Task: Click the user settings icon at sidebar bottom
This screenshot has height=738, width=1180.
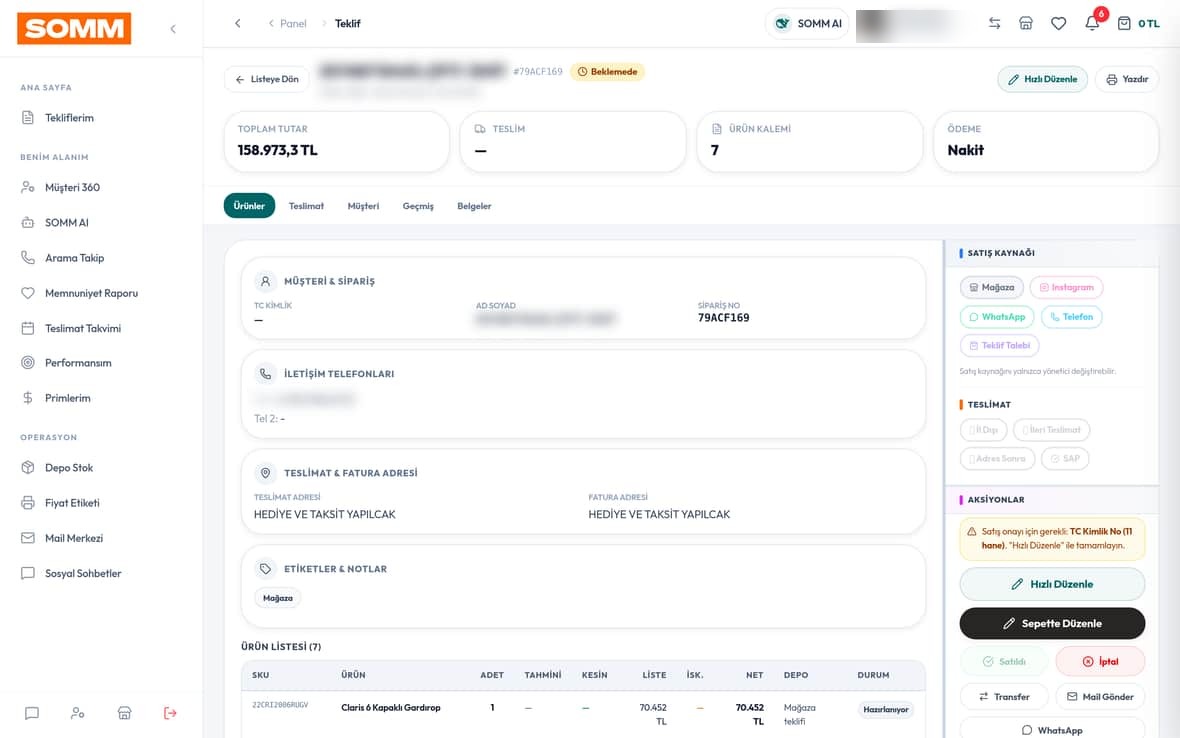Action: coord(78,713)
